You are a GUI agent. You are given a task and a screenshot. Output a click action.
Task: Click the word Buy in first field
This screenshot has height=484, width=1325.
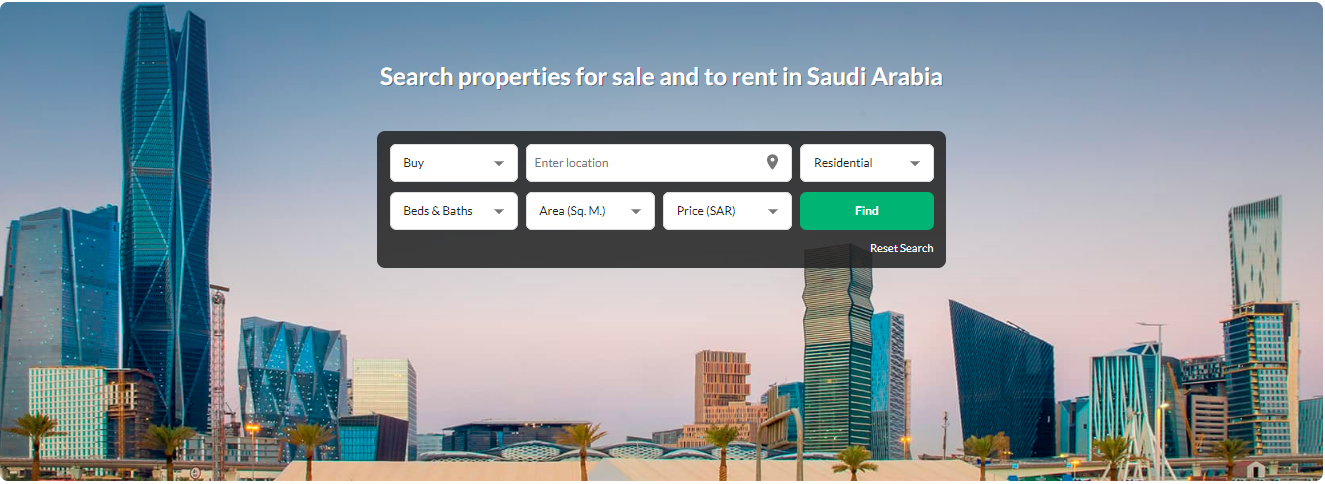point(414,163)
